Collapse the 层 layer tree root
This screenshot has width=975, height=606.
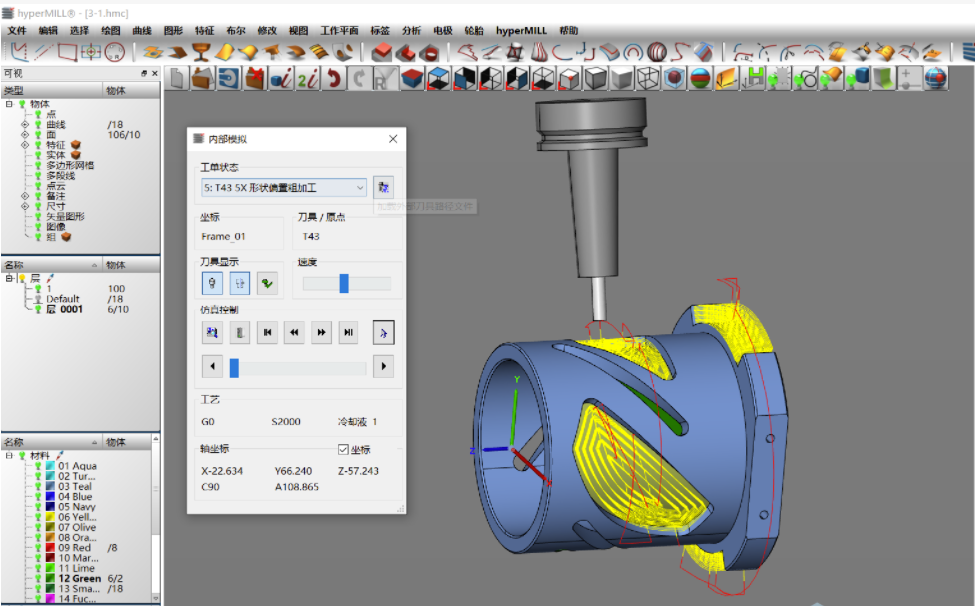9,278
